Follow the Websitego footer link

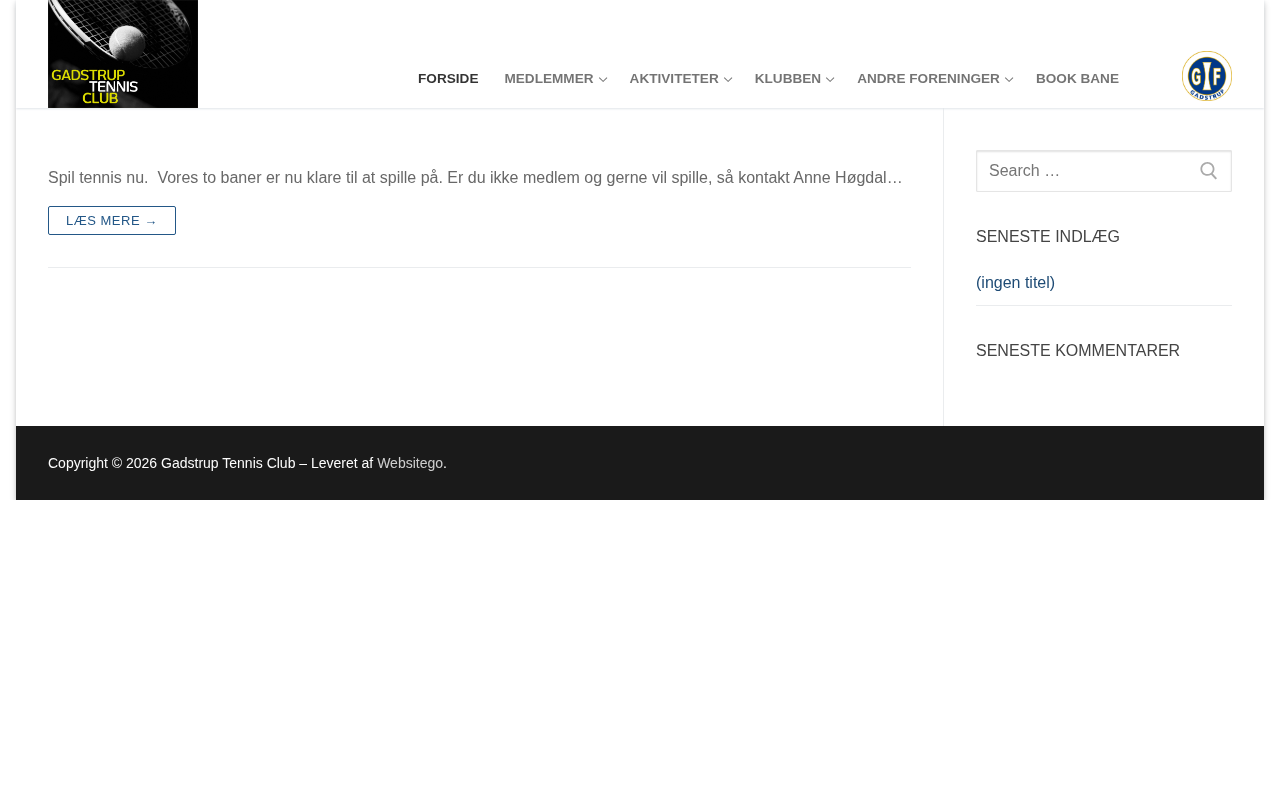point(410,463)
